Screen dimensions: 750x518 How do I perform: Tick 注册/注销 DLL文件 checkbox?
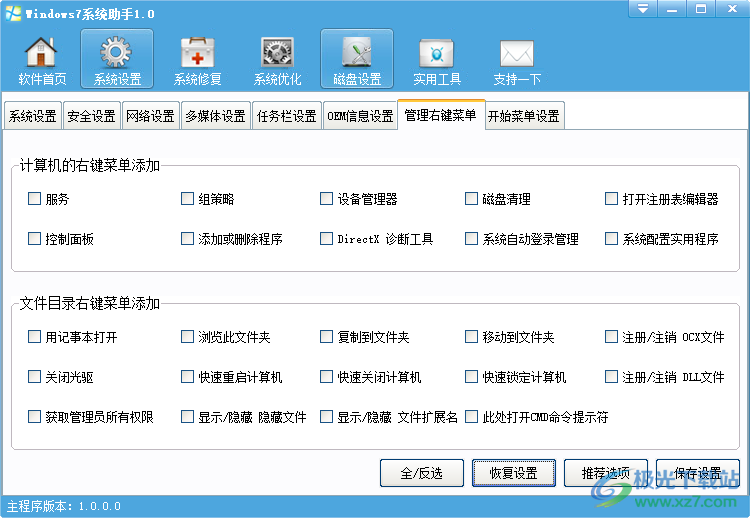611,376
